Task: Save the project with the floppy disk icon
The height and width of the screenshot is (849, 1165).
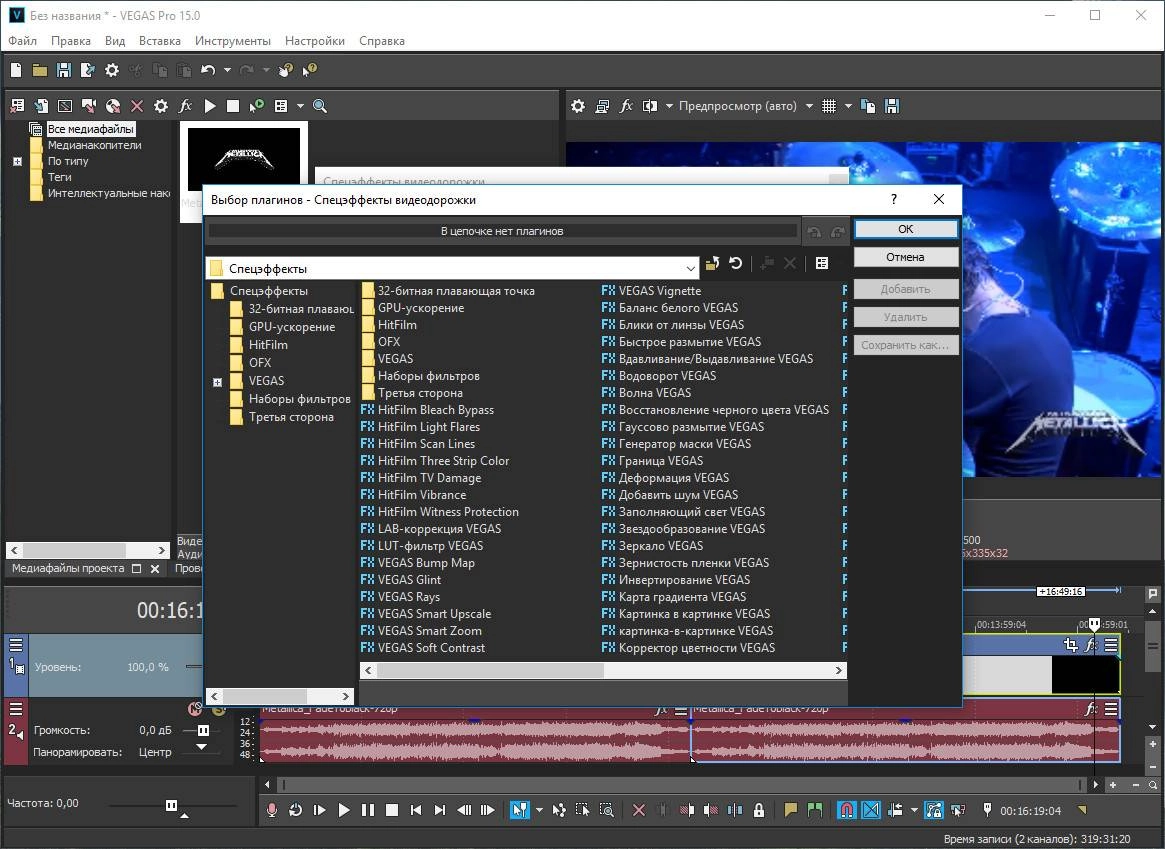Action: 64,70
